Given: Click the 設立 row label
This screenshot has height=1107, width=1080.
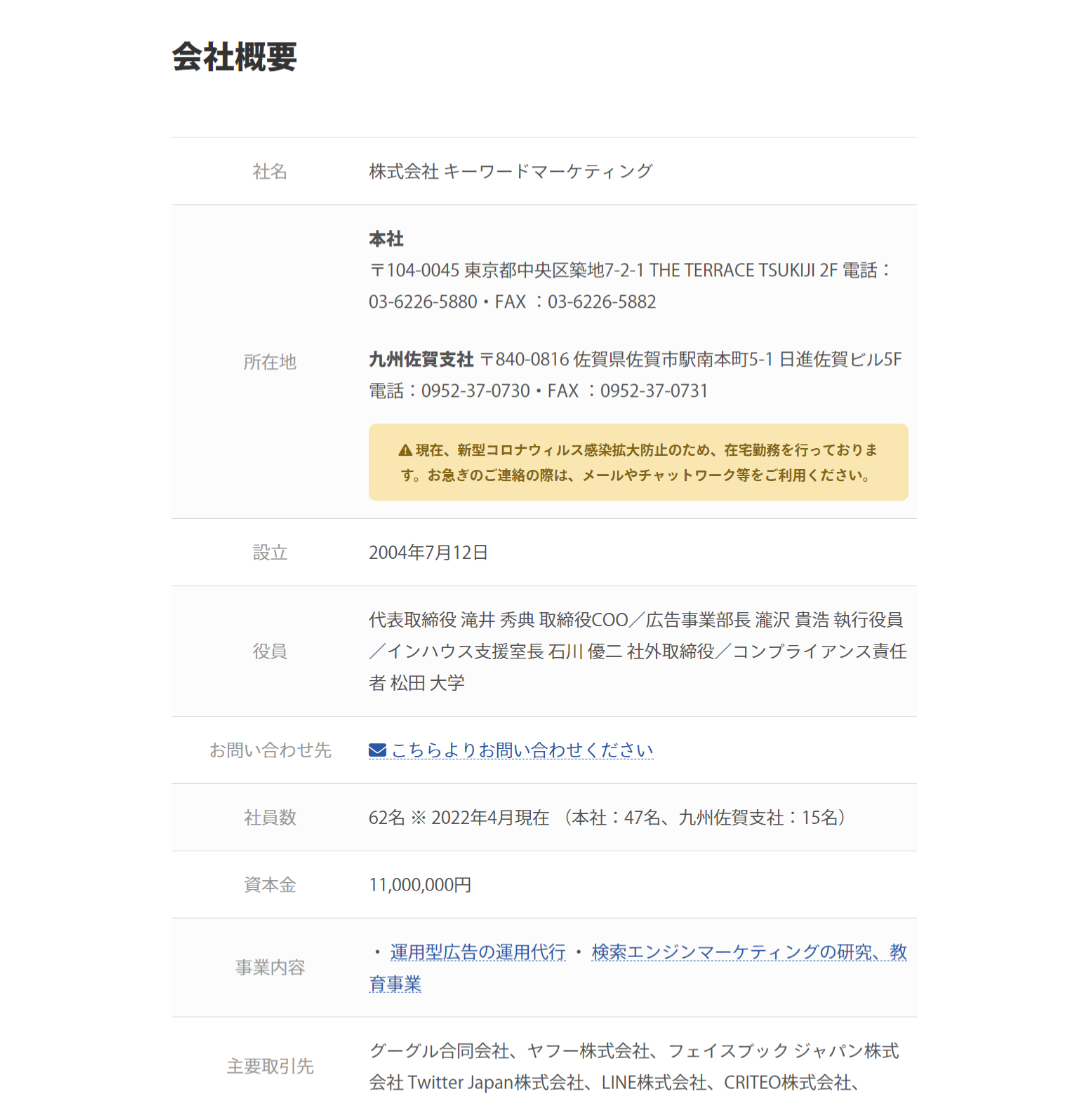Looking at the screenshot, I should pos(270,553).
